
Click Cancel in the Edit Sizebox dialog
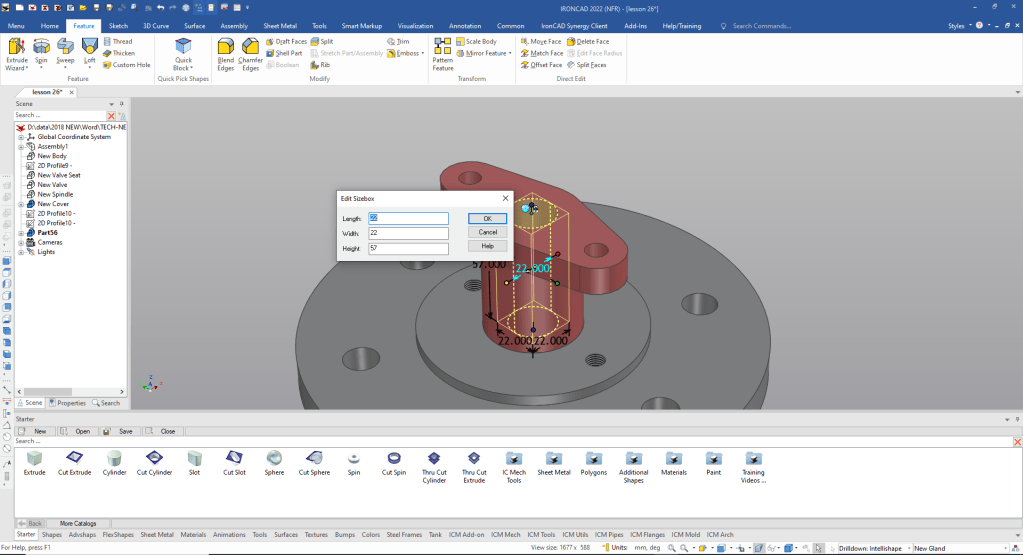click(x=487, y=232)
